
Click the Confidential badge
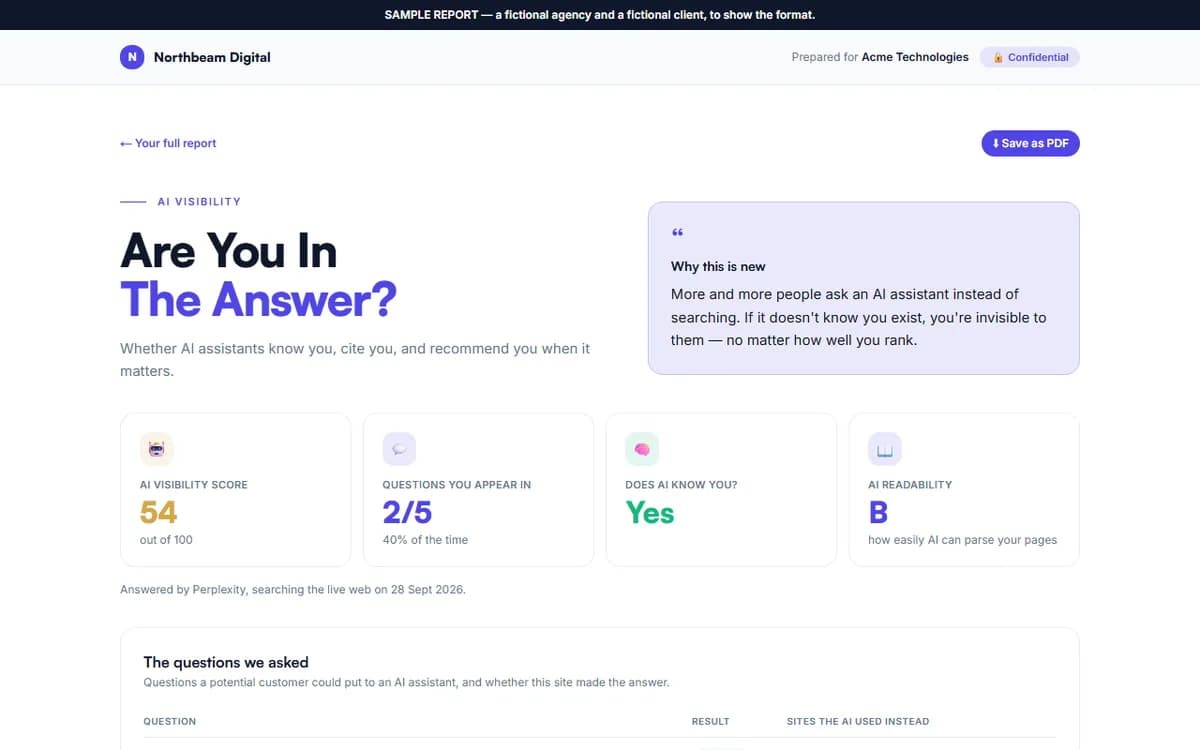1030,57
